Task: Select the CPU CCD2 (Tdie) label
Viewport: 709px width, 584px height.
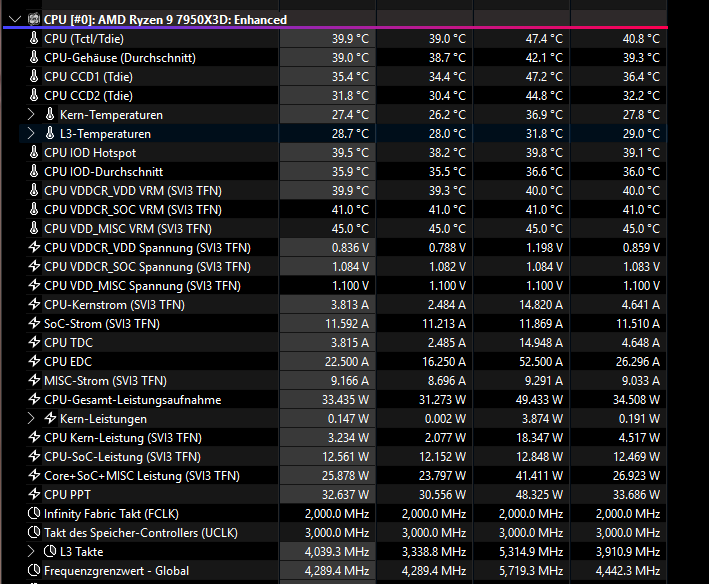Action: 89,96
